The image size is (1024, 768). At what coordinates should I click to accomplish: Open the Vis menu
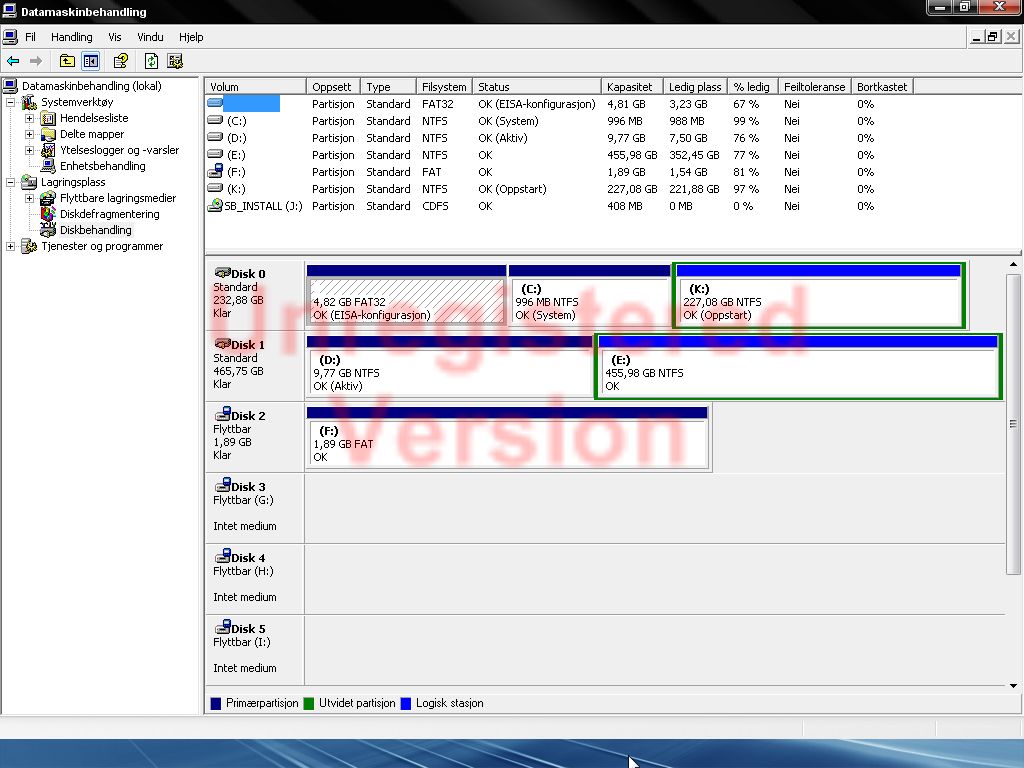115,37
